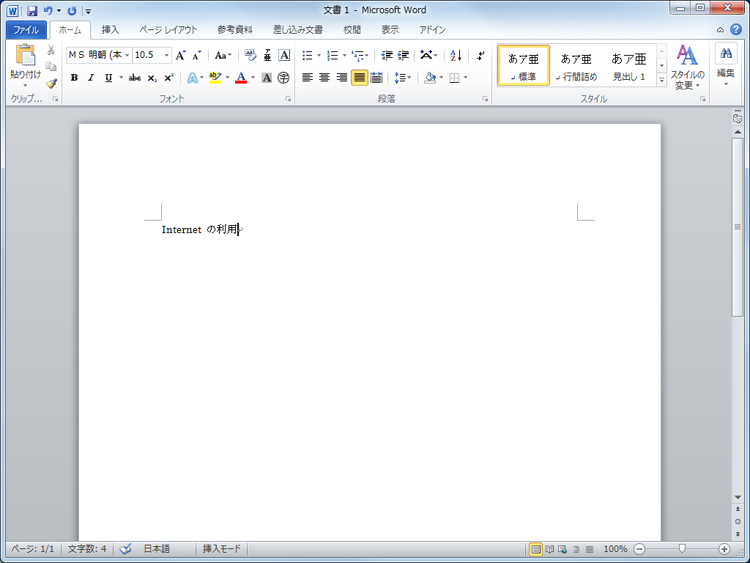Viewport: 750px width, 563px height.
Task: Click the Superscript icon
Action: (x=169, y=77)
